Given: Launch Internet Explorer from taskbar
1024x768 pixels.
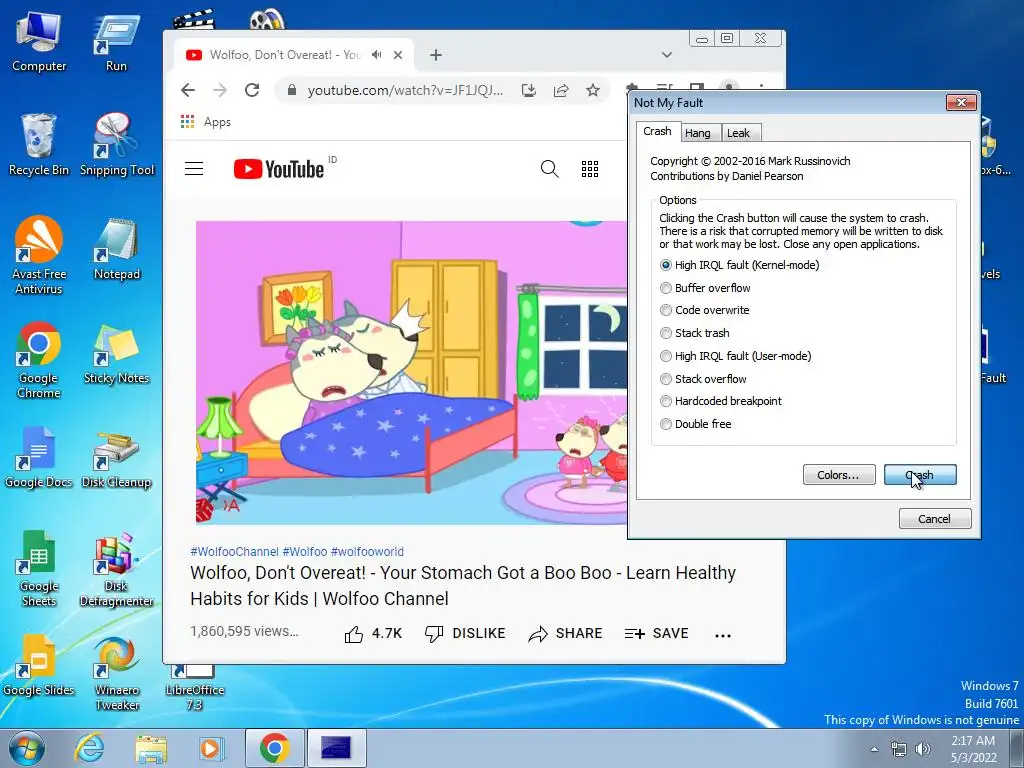Looking at the screenshot, I should 89,748.
